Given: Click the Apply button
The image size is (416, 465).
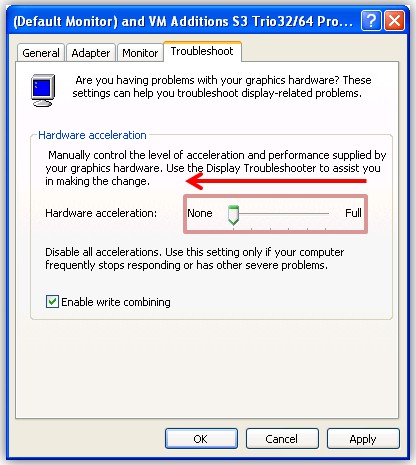Looking at the screenshot, I should (x=363, y=439).
